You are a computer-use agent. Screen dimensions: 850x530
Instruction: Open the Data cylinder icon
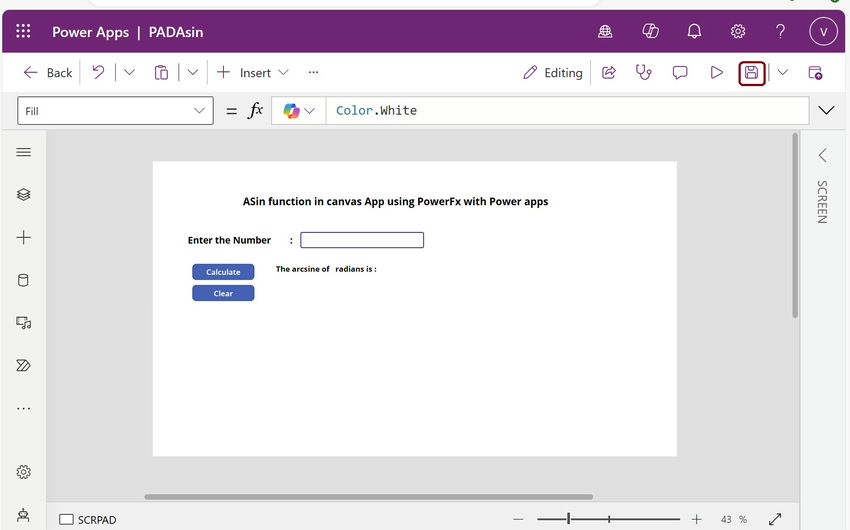coord(23,280)
